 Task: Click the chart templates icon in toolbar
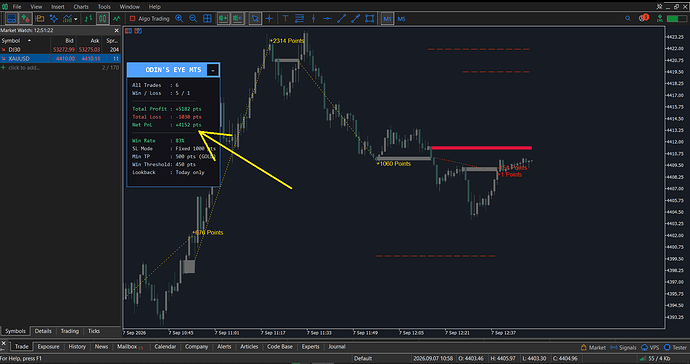67,18
